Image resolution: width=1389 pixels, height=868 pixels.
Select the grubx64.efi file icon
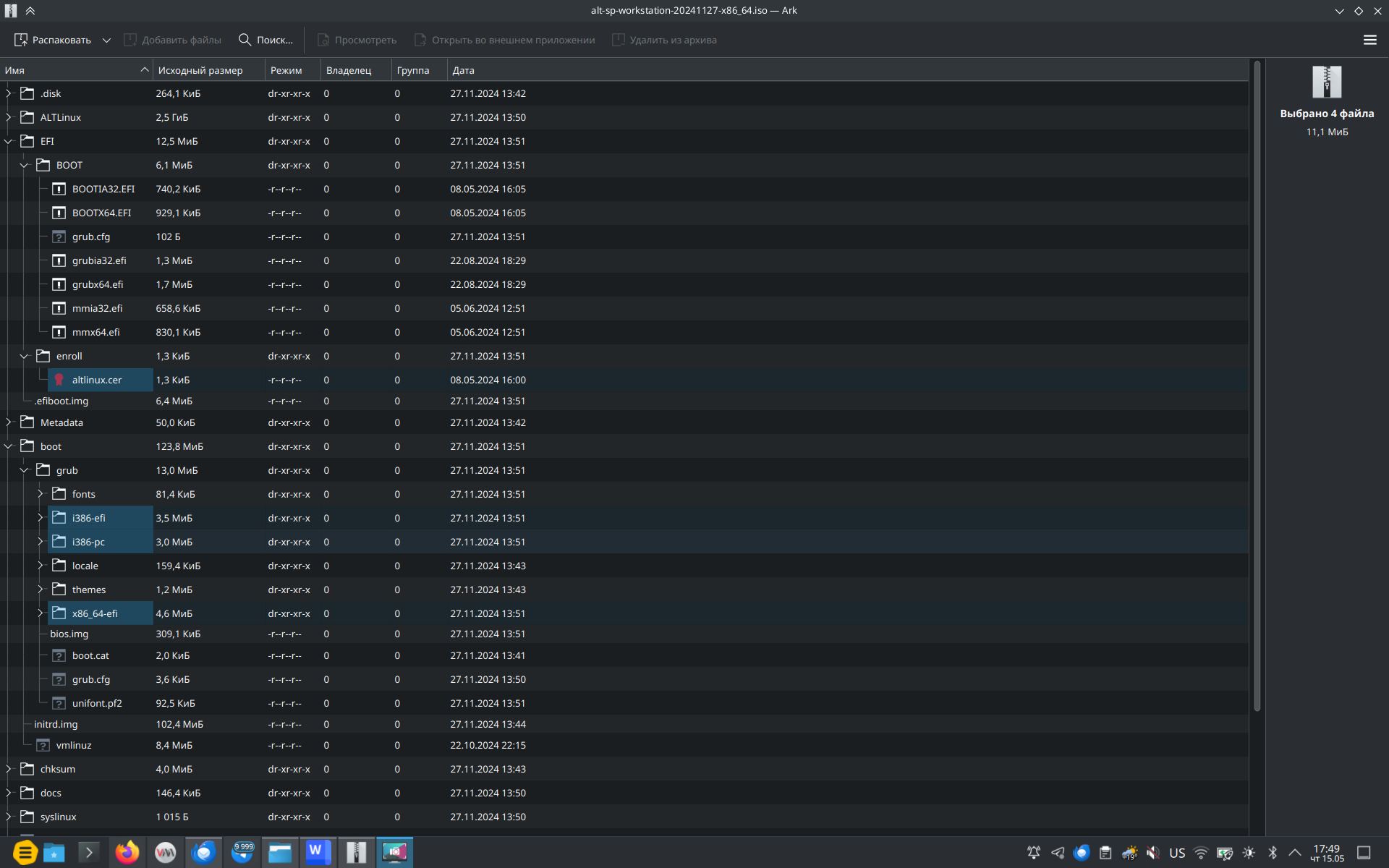pos(59,284)
